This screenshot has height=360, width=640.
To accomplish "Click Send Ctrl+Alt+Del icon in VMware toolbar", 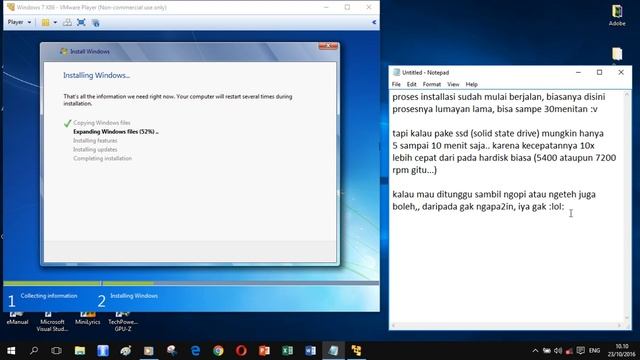I will tap(67, 22).
